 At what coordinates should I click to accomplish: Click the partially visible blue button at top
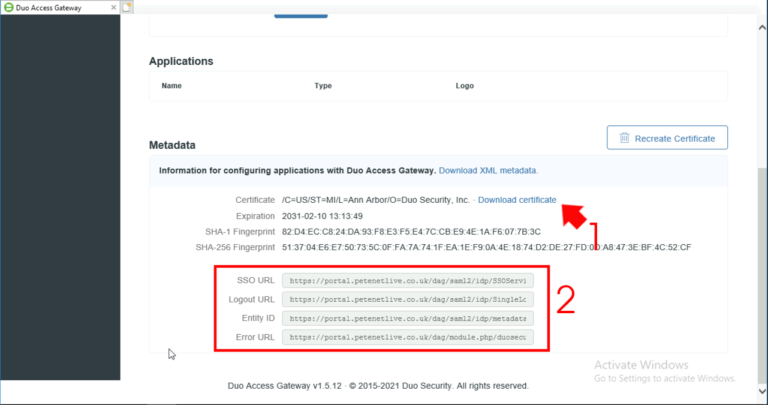(301, 16)
